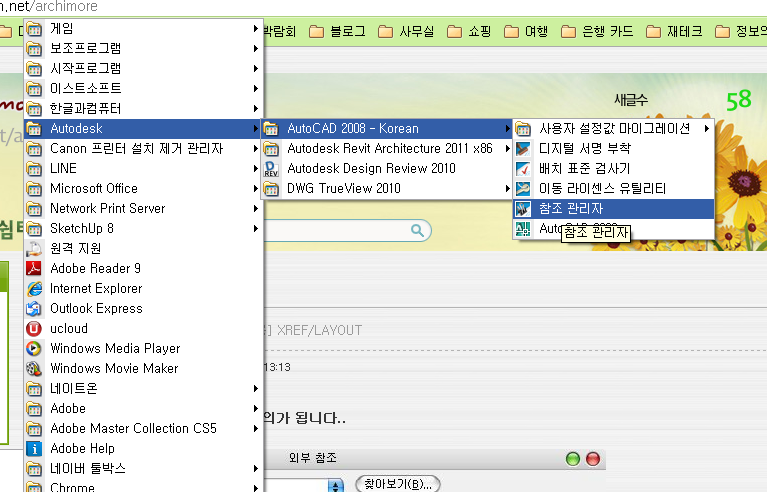Click the red round button in 외부 참조
The height and width of the screenshot is (492, 767).
click(x=593, y=459)
